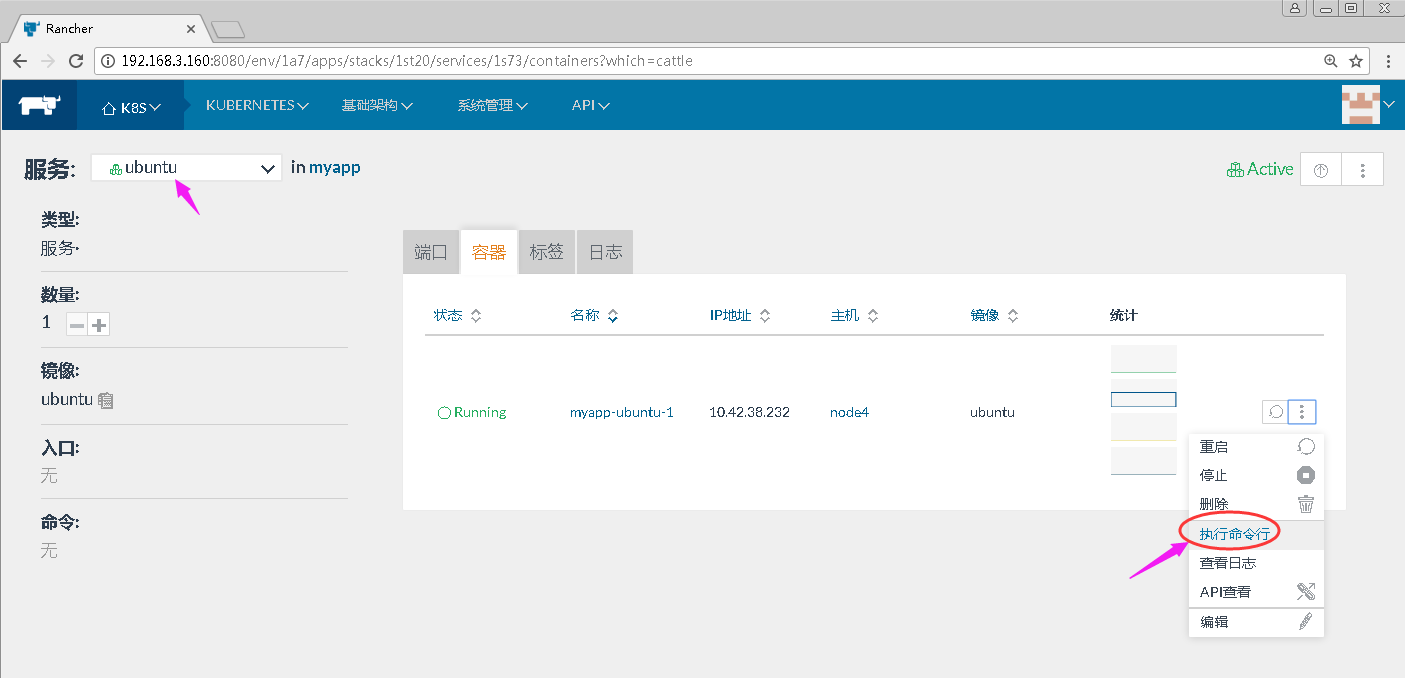Click the browser reload icon
1405x678 pixels.
coord(75,61)
